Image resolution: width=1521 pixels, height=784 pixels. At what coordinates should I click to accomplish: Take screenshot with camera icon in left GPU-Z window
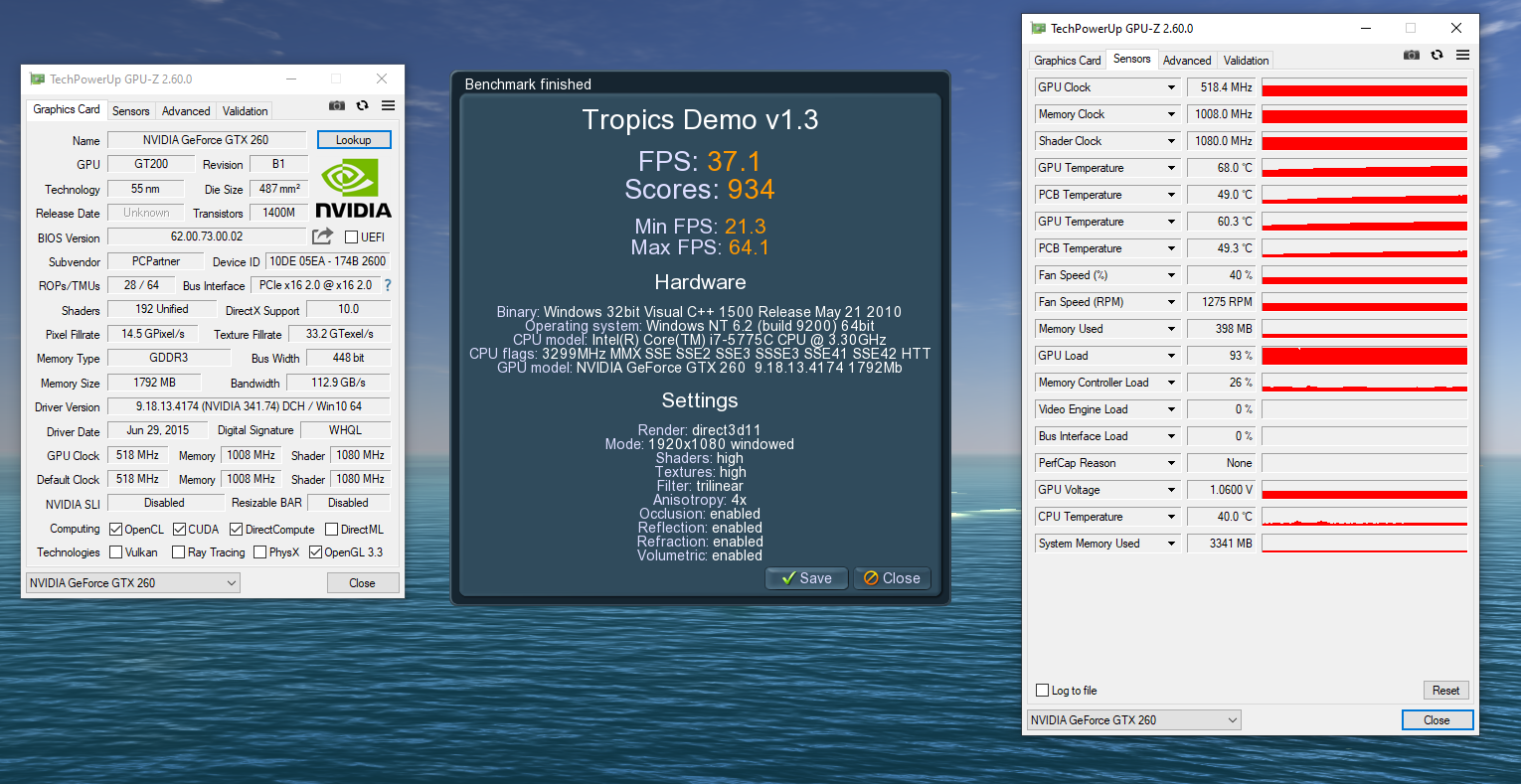tap(337, 105)
